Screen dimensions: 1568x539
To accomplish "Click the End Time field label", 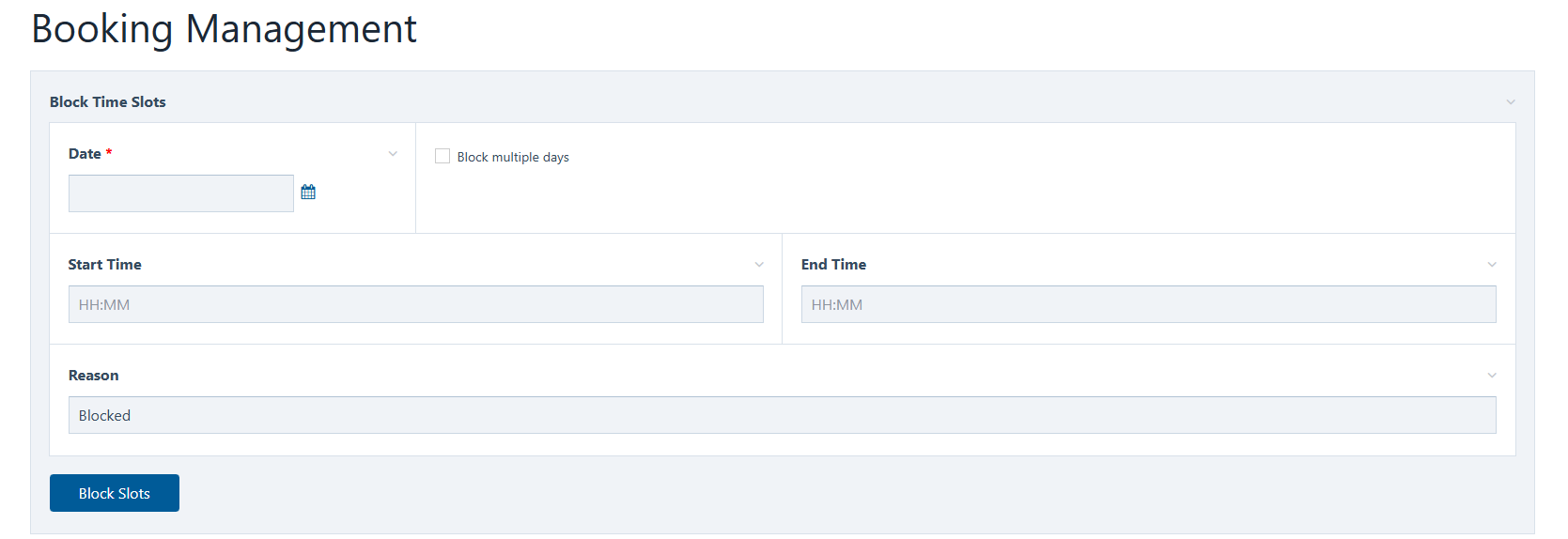I will 833,265.
